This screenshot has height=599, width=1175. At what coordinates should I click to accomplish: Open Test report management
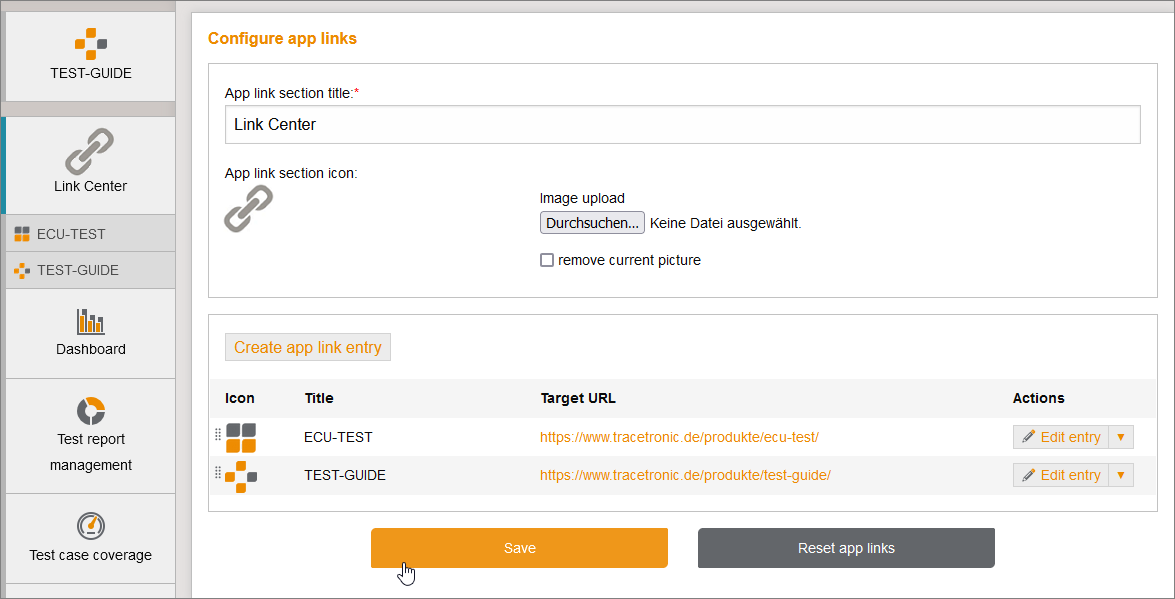pyautogui.click(x=91, y=436)
